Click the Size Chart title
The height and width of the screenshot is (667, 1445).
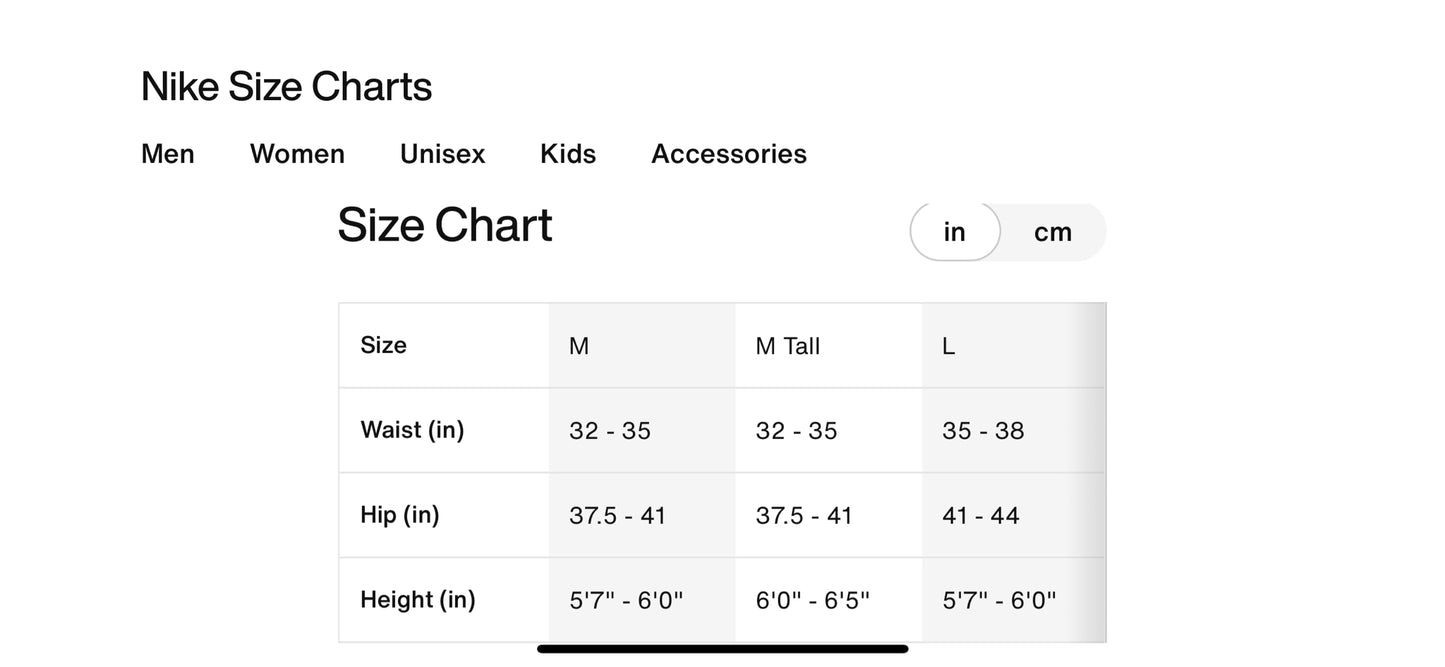(445, 225)
